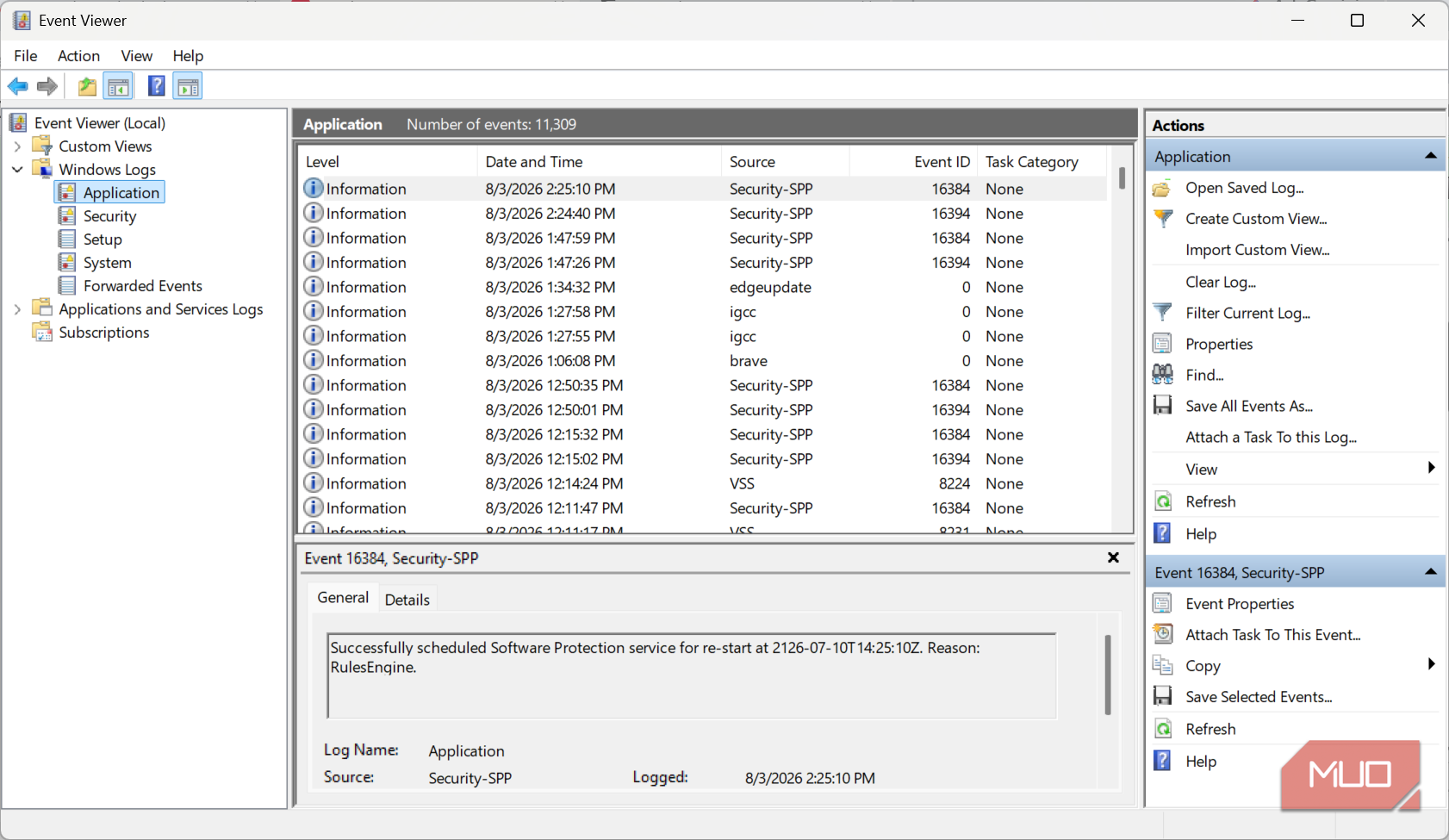Expand the Custom Views tree node

tap(17, 146)
